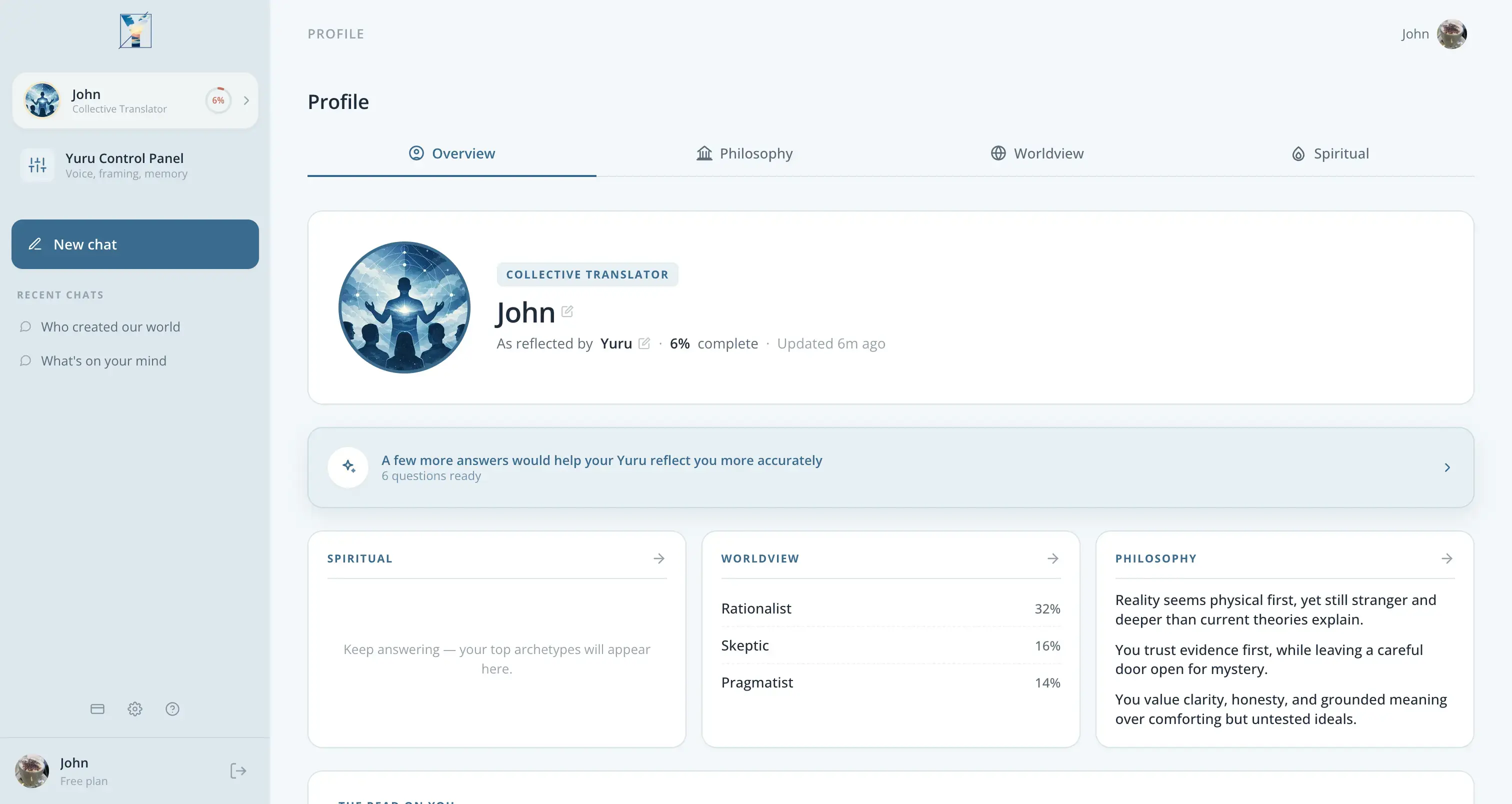Open Spiritual card arrow
Viewport: 1512px width, 804px height.
[659, 558]
